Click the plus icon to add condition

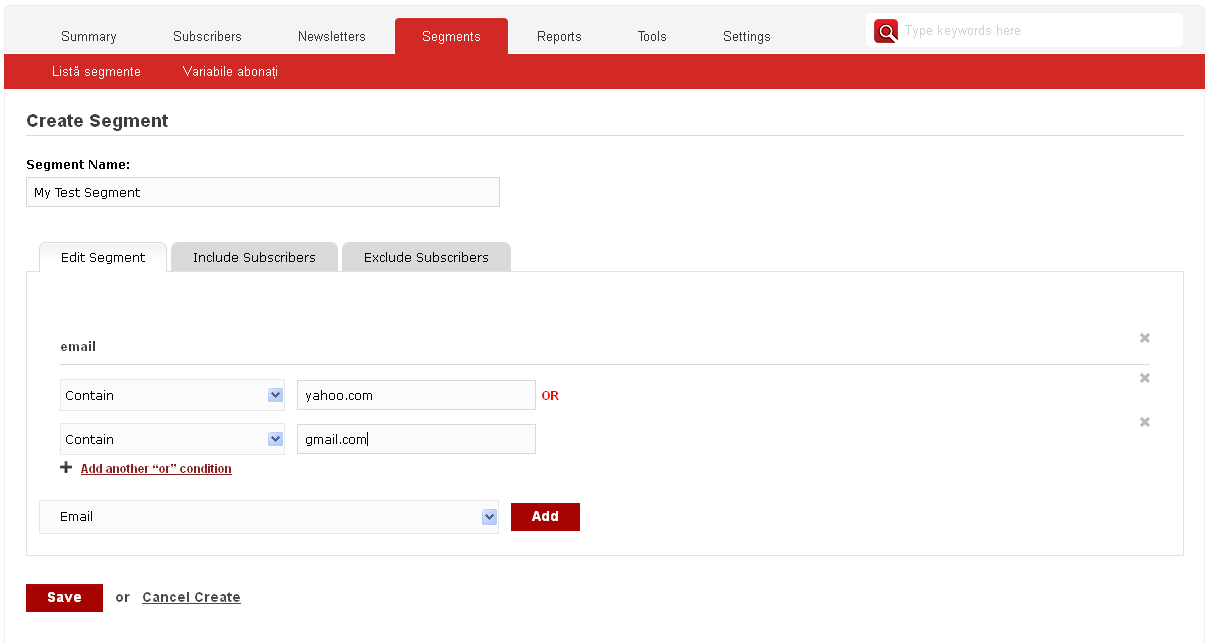coord(67,468)
